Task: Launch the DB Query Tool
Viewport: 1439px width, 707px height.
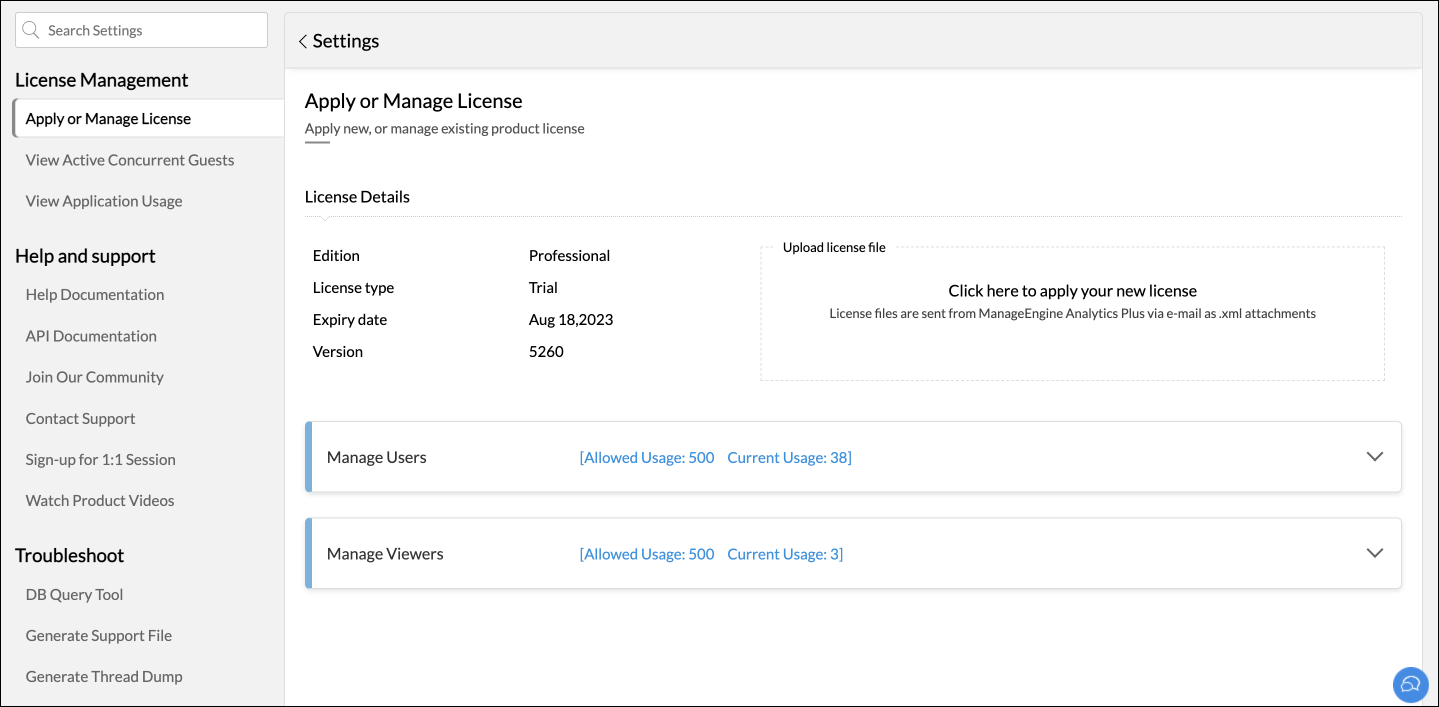Action: click(x=74, y=595)
